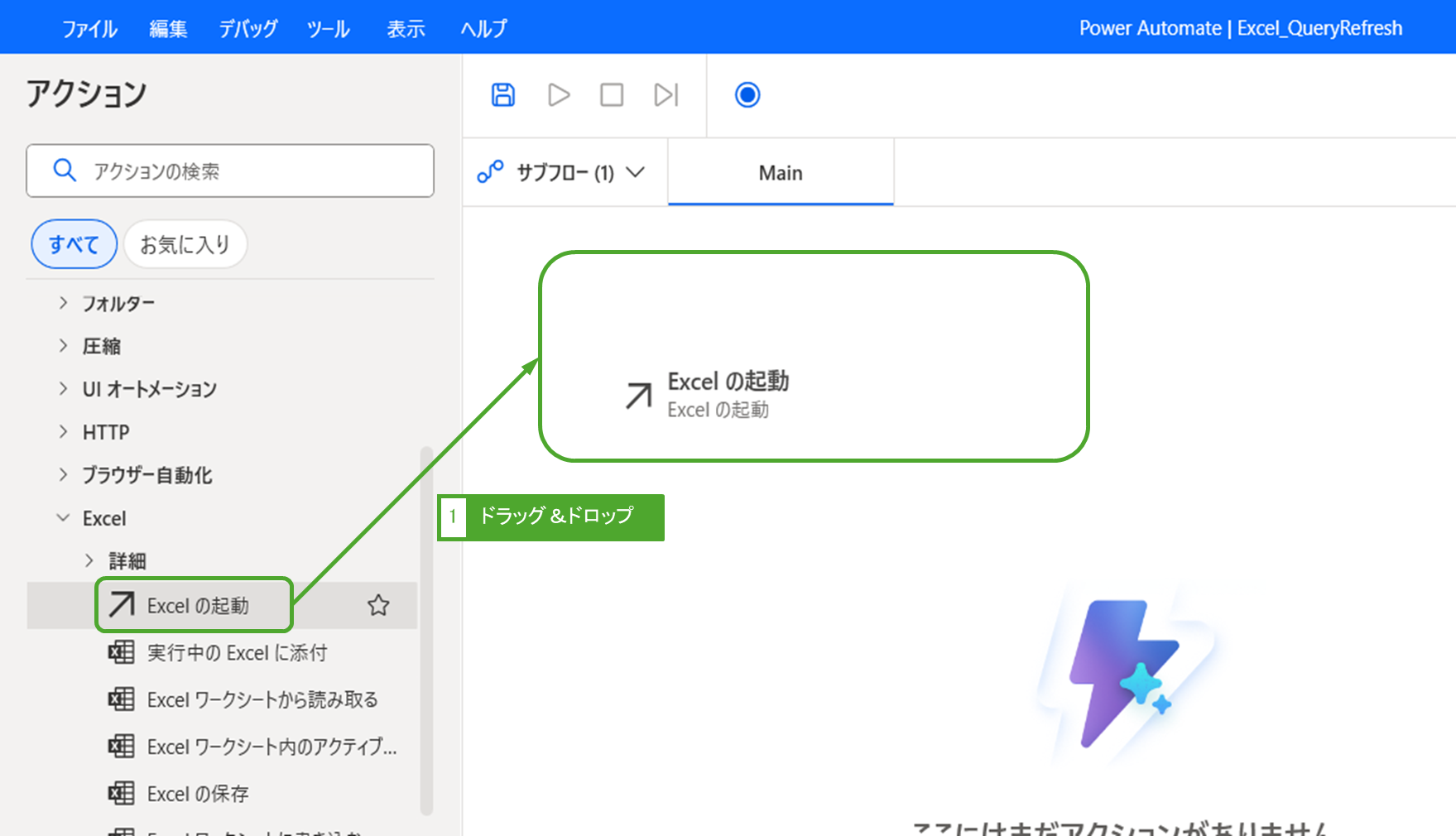Toggle the すべて filter pill
This screenshot has width=1456, height=836.
(74, 244)
